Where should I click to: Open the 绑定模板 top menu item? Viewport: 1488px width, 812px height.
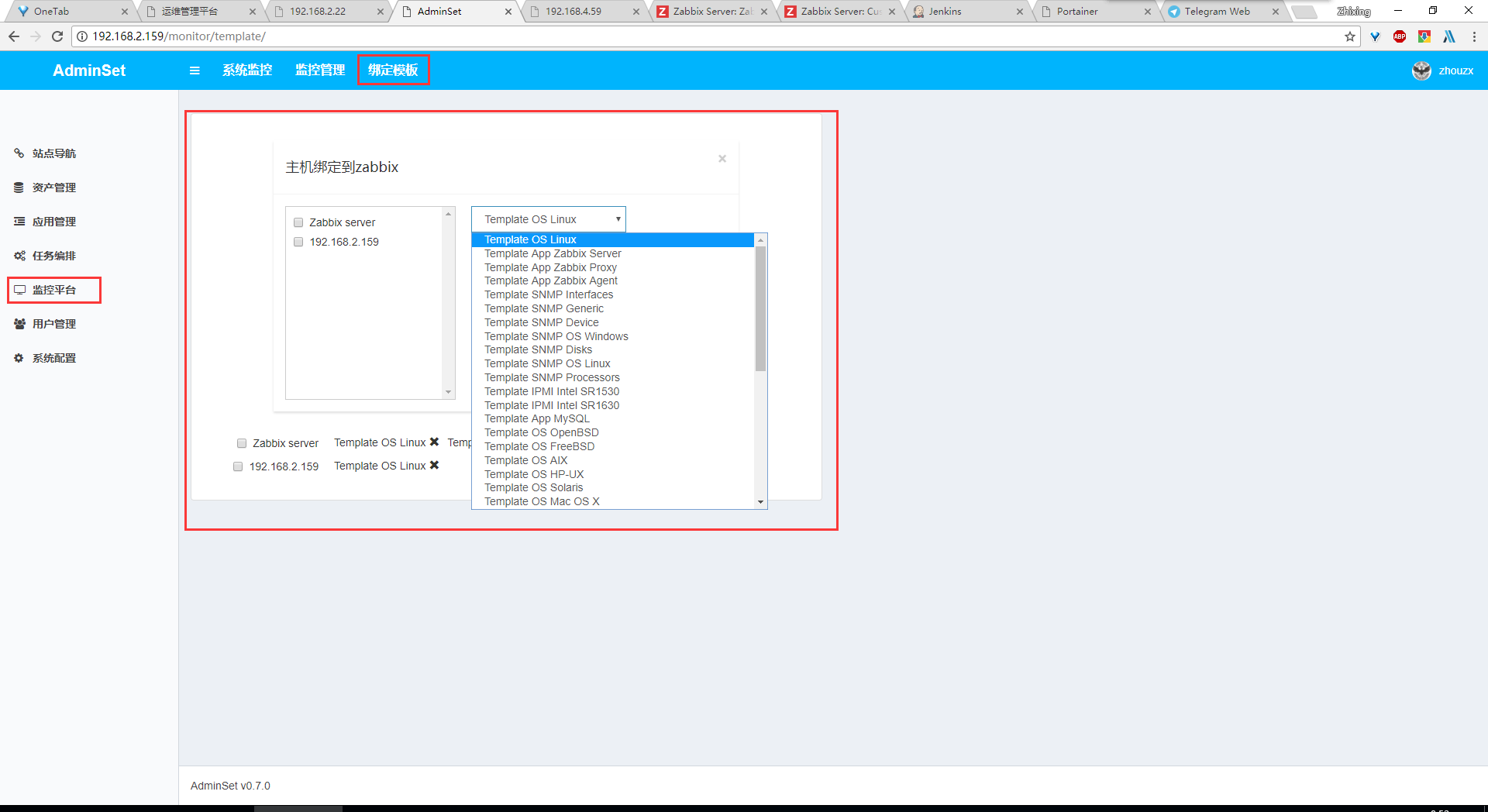point(393,71)
